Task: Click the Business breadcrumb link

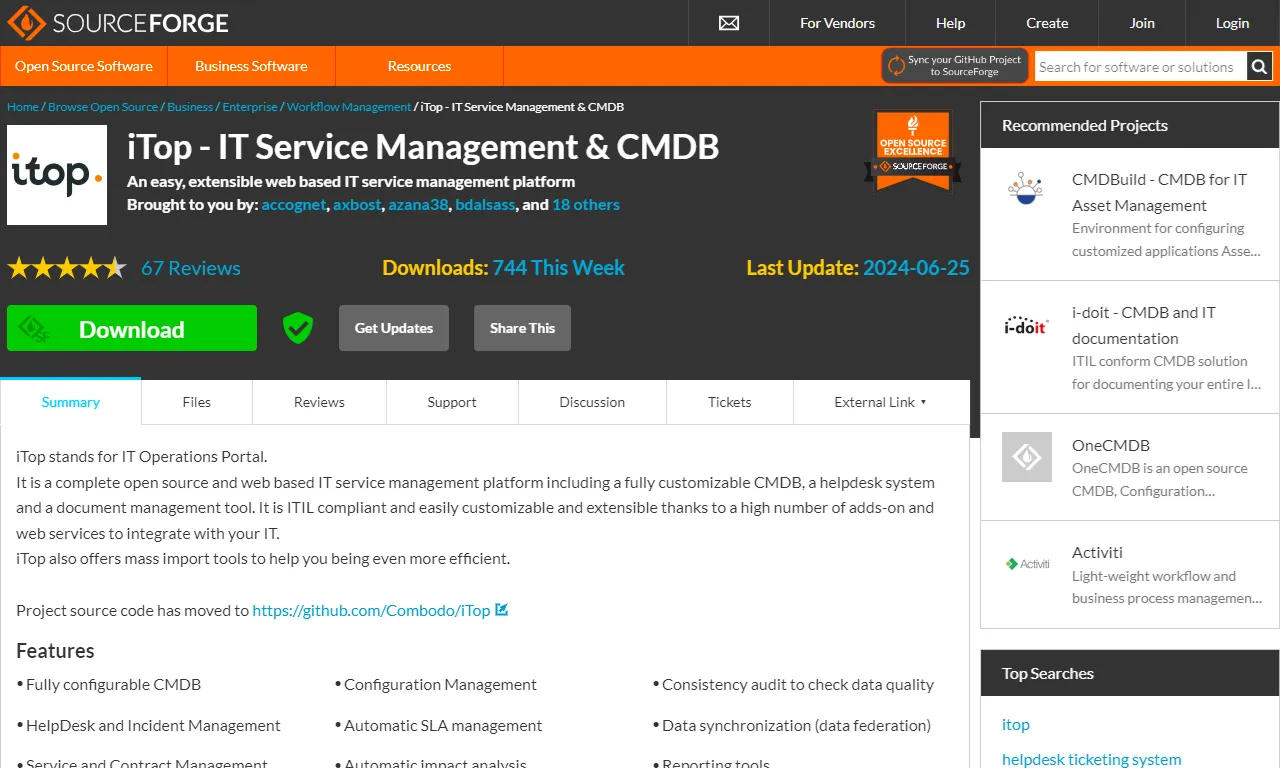Action: point(190,107)
